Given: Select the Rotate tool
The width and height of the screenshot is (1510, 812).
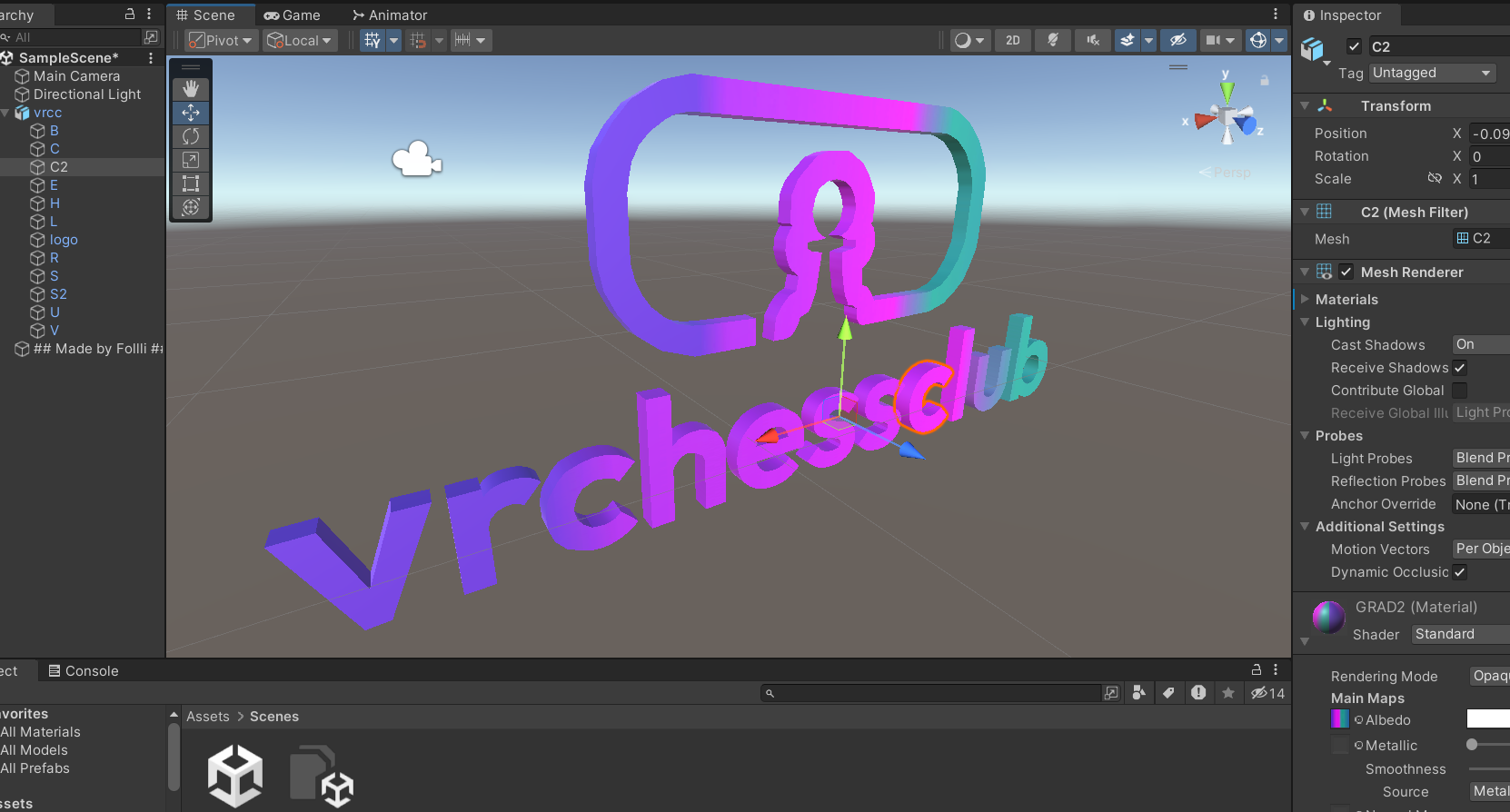Looking at the screenshot, I should point(191,136).
